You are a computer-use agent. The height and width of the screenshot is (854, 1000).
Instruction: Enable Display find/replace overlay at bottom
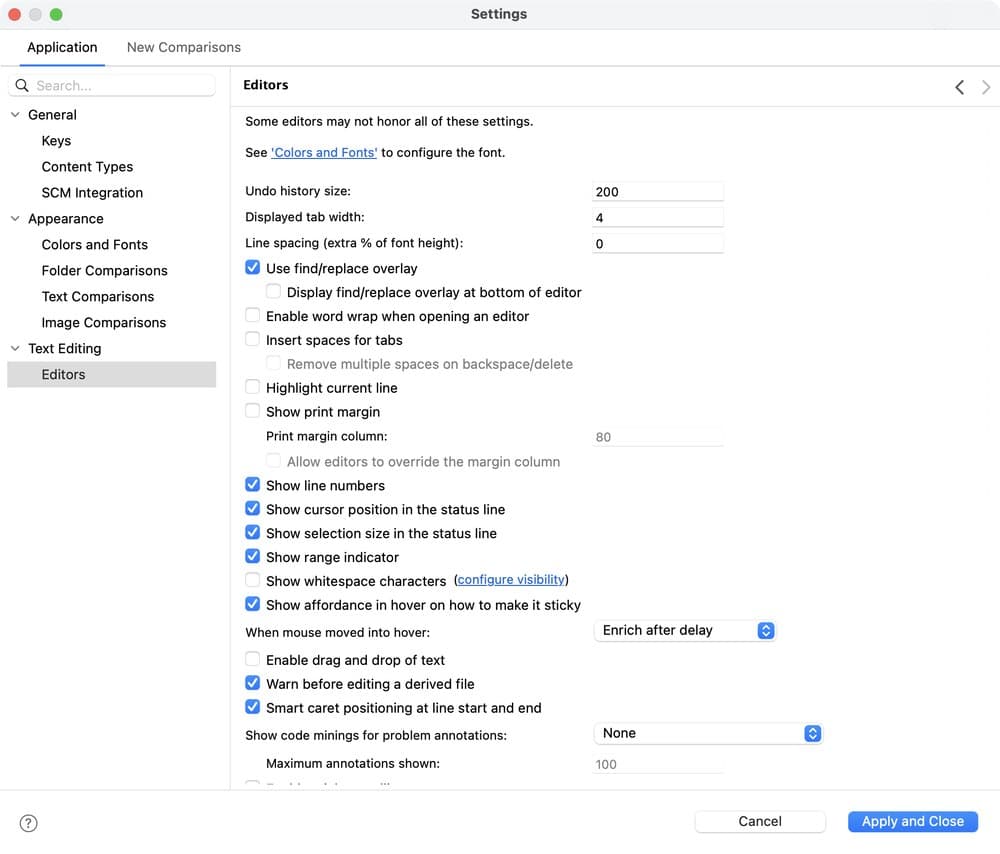pos(273,291)
